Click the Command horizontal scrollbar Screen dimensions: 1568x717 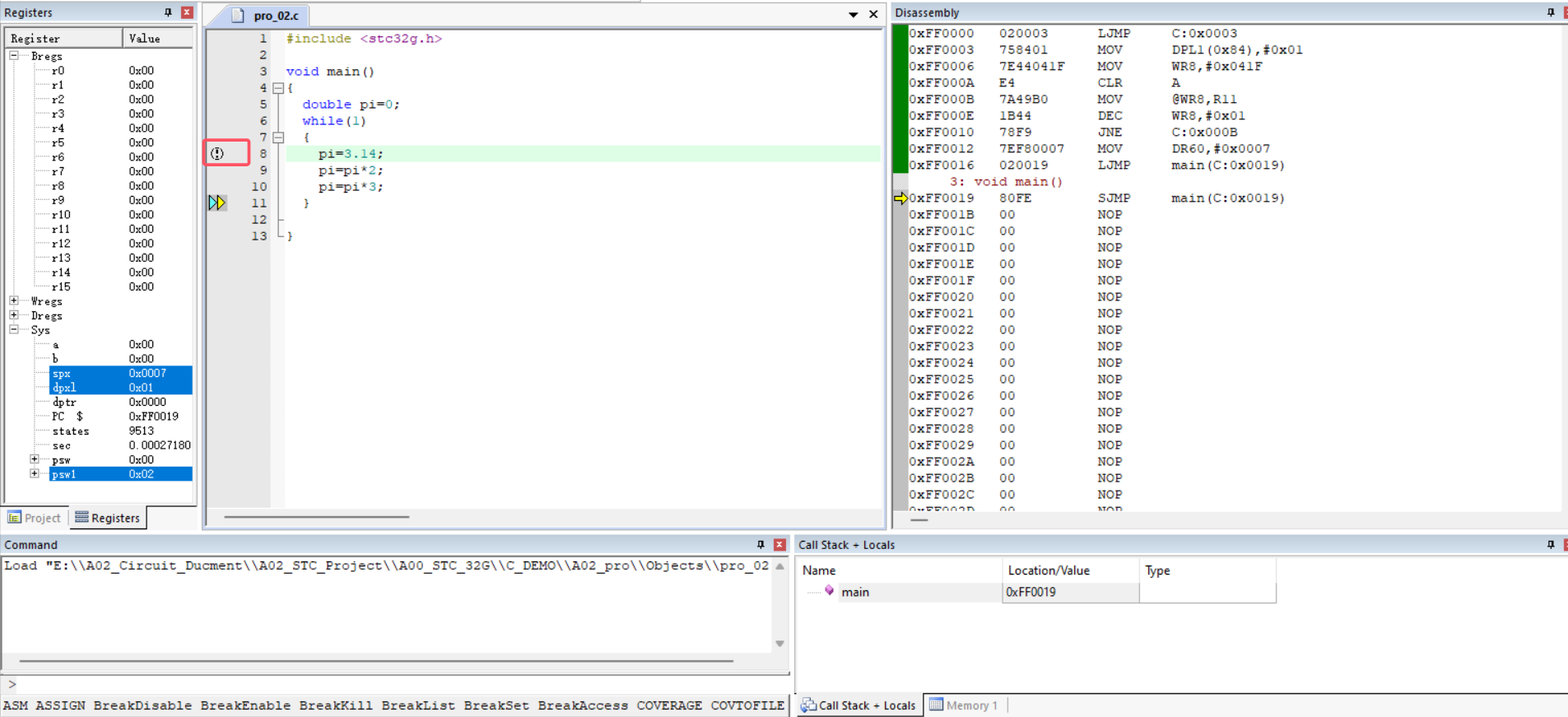376,661
